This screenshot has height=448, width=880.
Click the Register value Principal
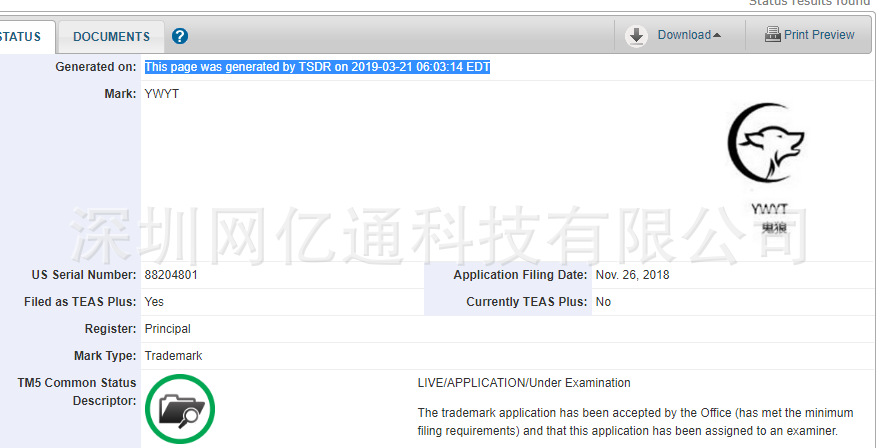[x=167, y=329]
